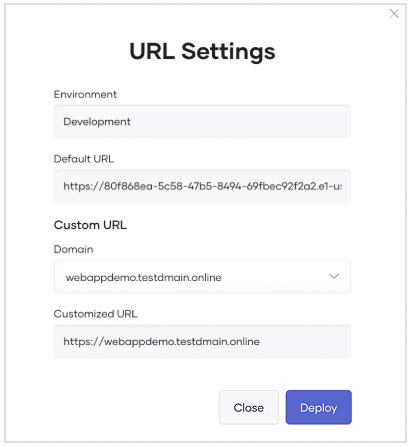Click the Default URL field label
Image resolution: width=408 pixels, height=447 pixels.
point(84,159)
